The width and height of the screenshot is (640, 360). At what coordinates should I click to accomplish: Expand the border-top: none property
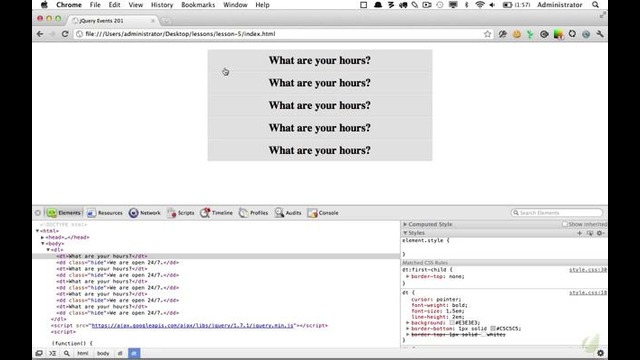pos(407,276)
